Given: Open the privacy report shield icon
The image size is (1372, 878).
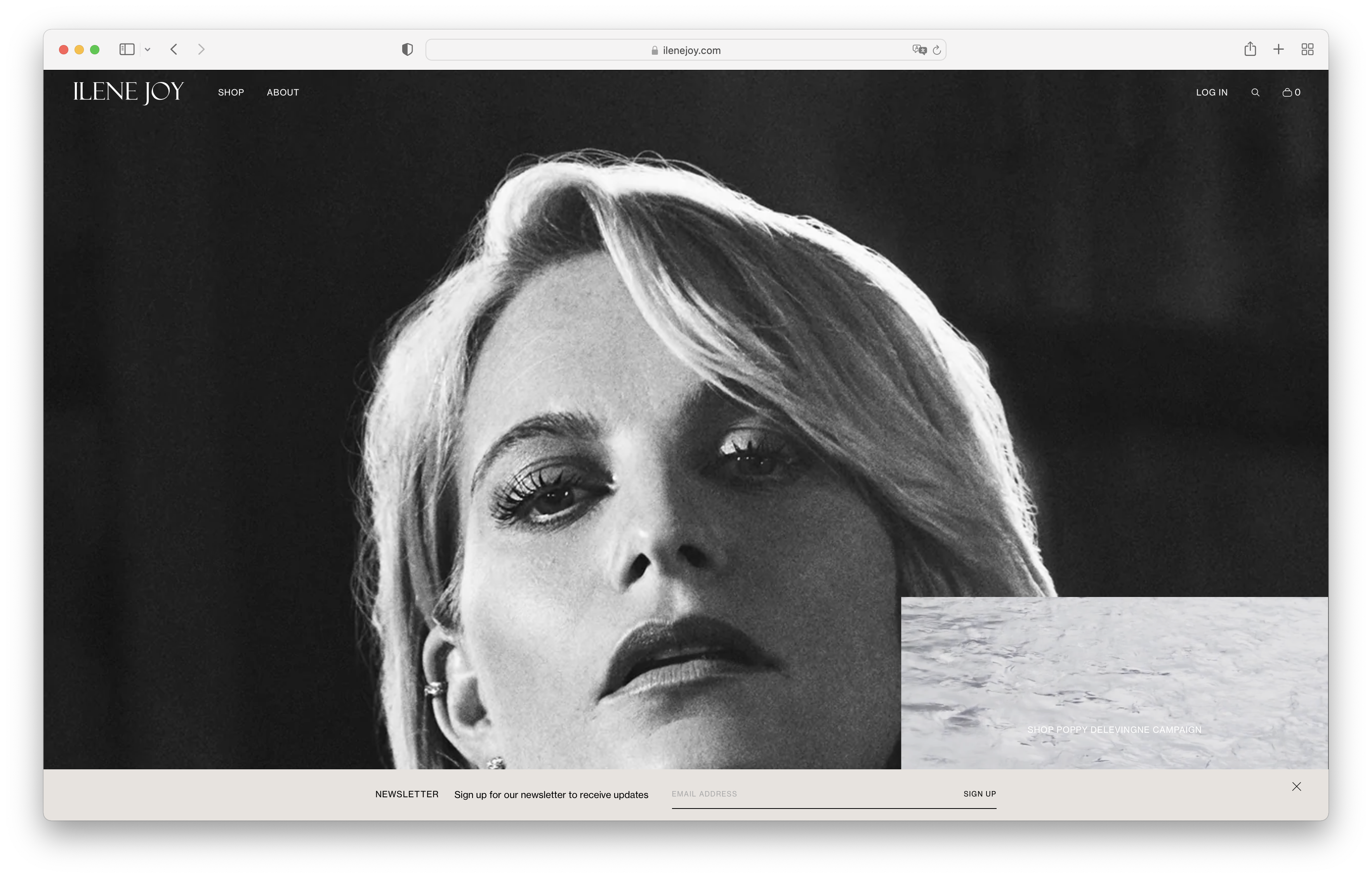Looking at the screenshot, I should point(407,50).
